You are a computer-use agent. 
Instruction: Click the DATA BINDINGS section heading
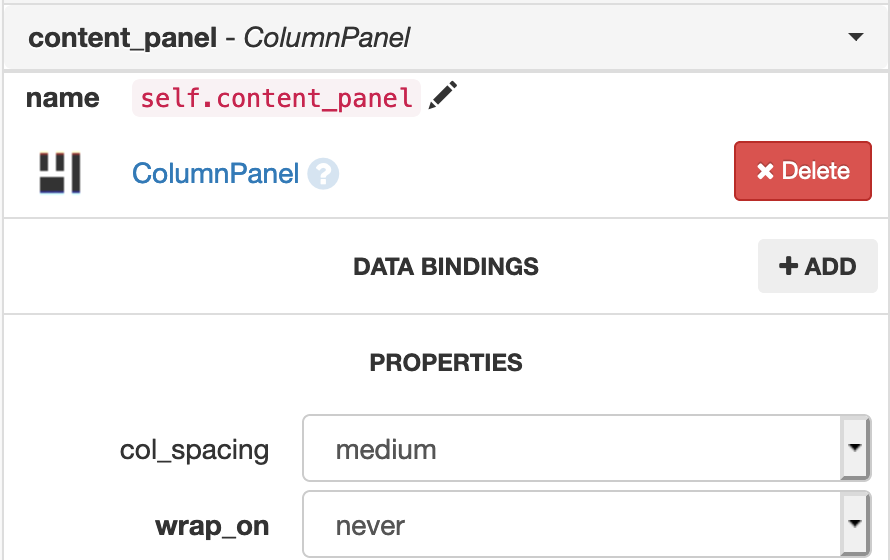[x=446, y=267]
